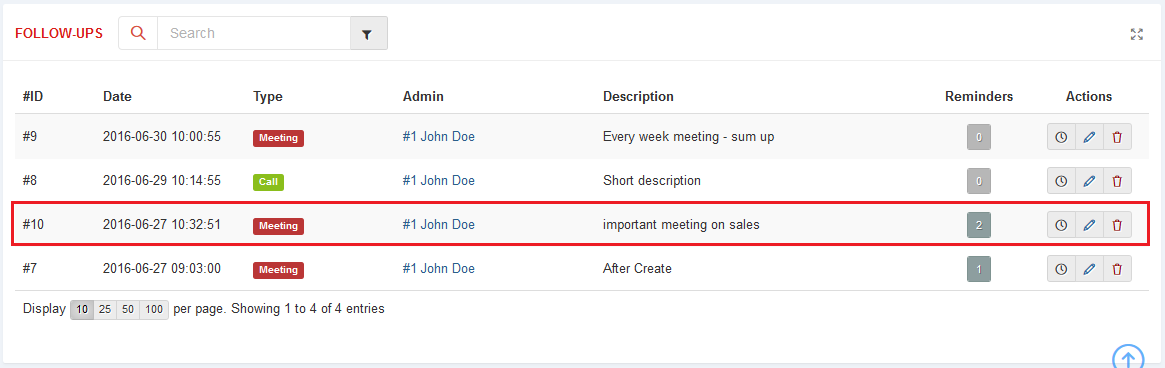The height and width of the screenshot is (368, 1165).
Task: Open the filter funnel dropdown
Action: point(369,33)
